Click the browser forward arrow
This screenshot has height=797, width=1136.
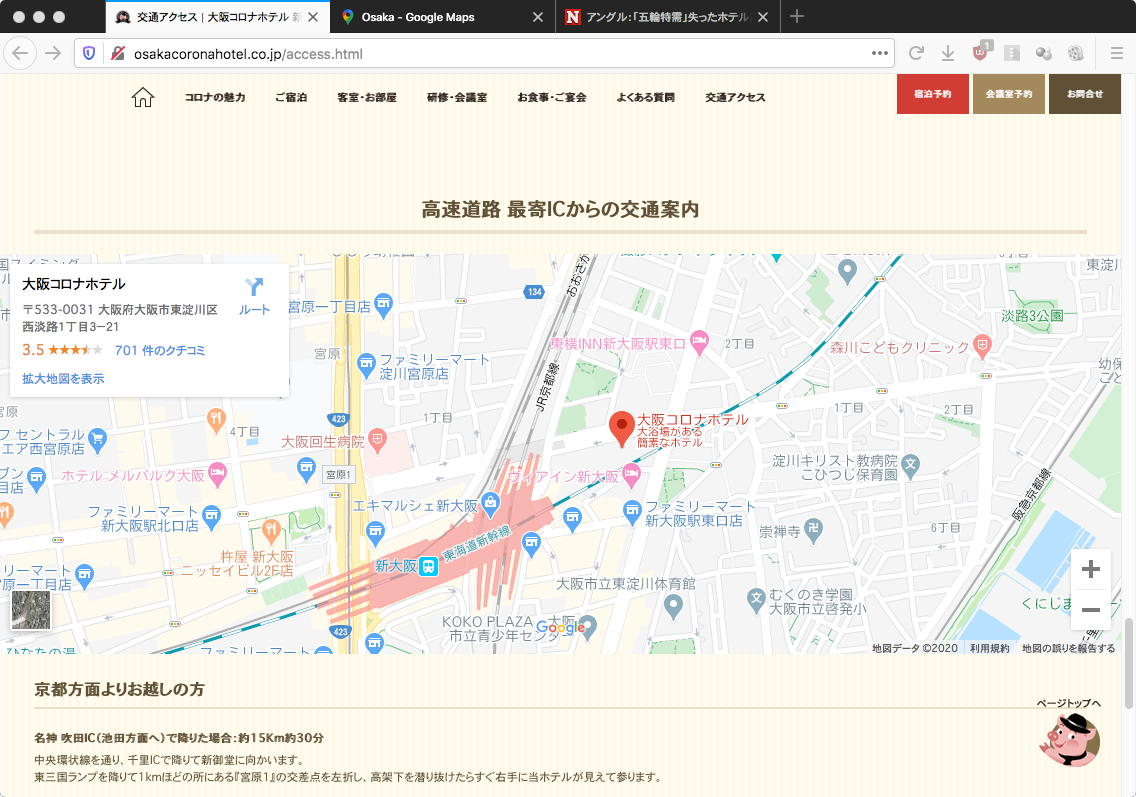tap(53, 53)
